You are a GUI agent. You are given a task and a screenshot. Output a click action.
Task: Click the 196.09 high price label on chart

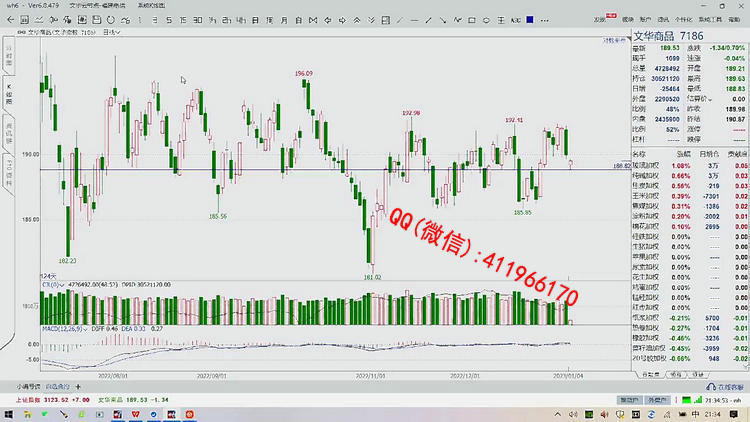click(304, 74)
